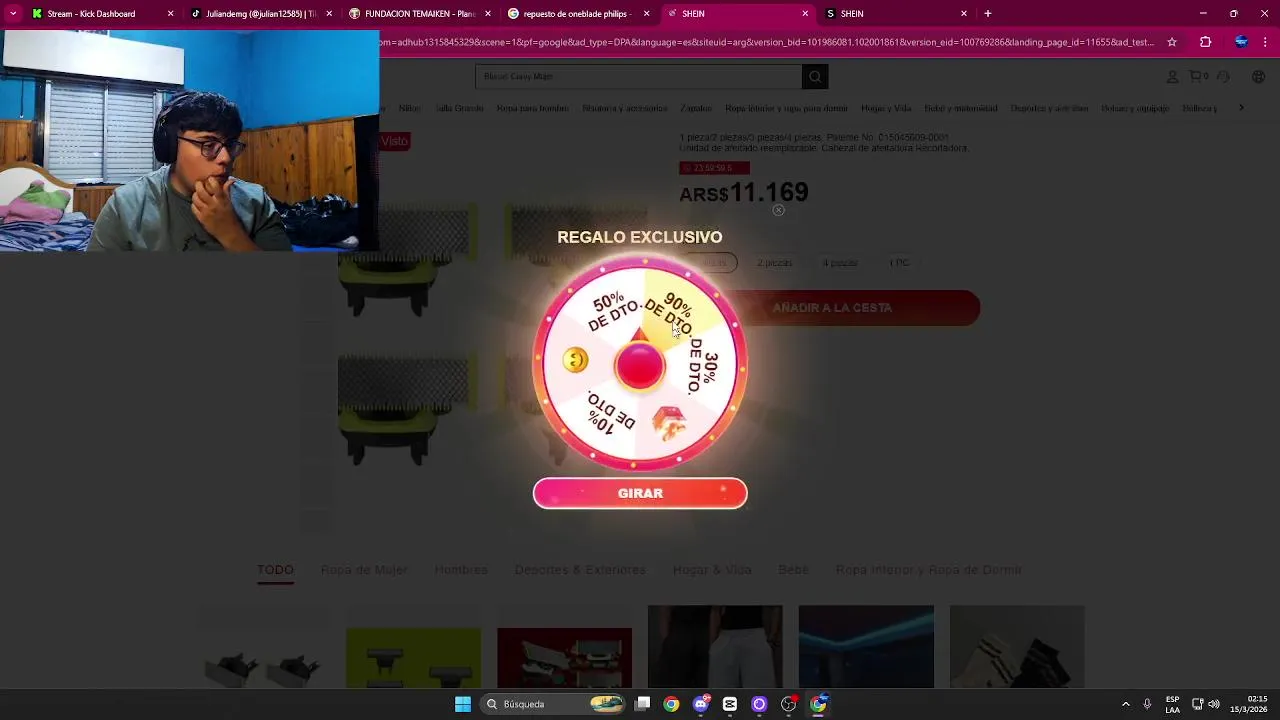Click the microphone tray icon

(1147, 704)
